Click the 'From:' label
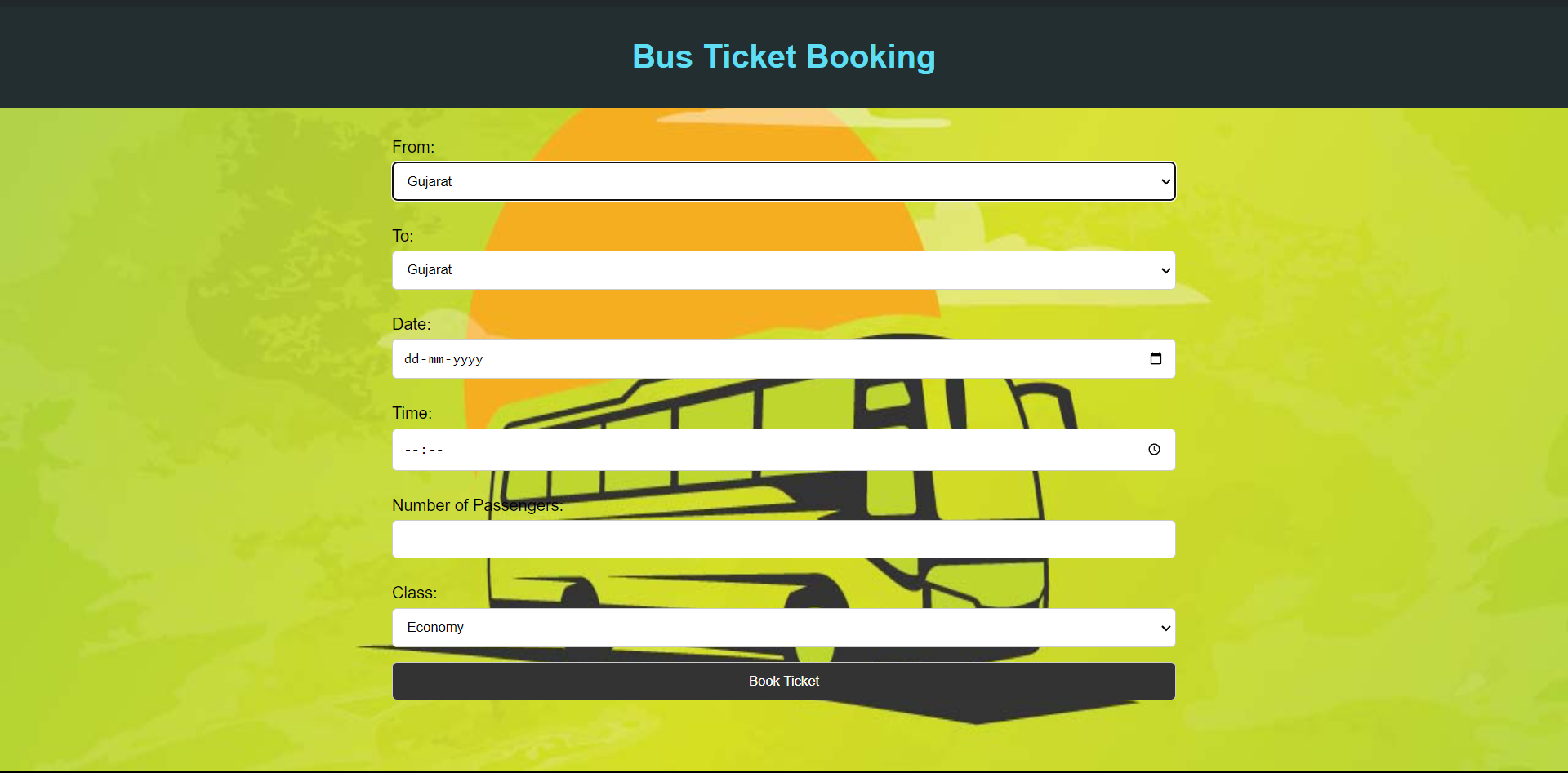This screenshot has height=773, width=1568. (x=413, y=147)
